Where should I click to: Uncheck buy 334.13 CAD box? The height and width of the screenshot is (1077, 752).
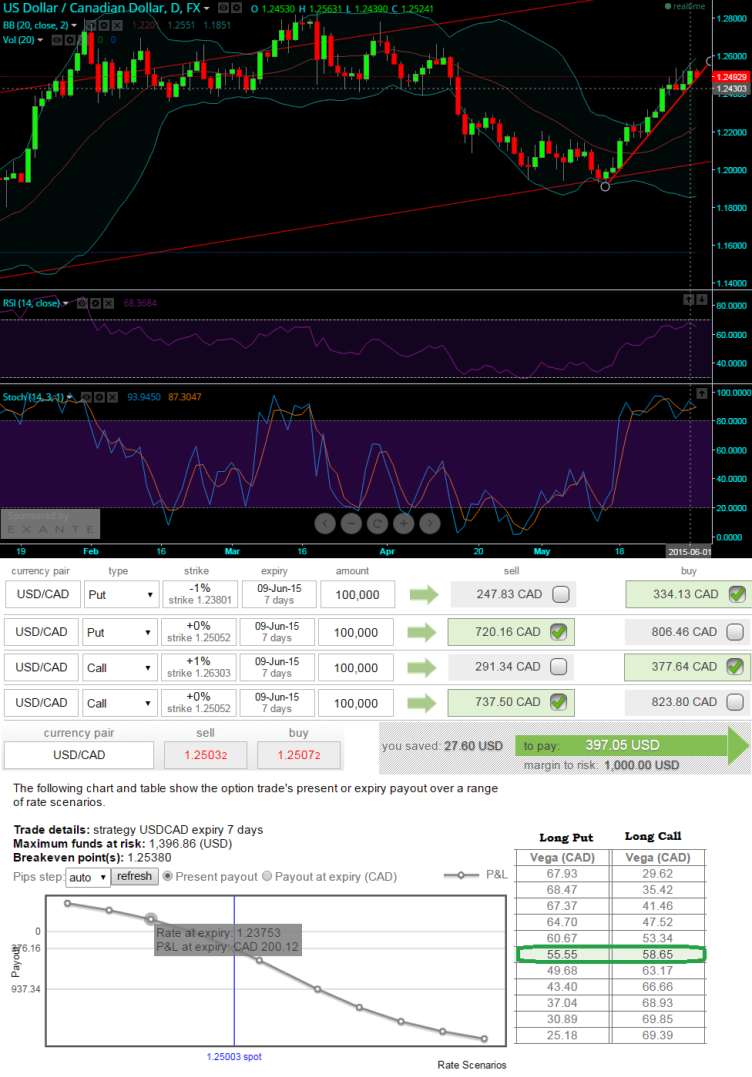[x=737, y=594]
